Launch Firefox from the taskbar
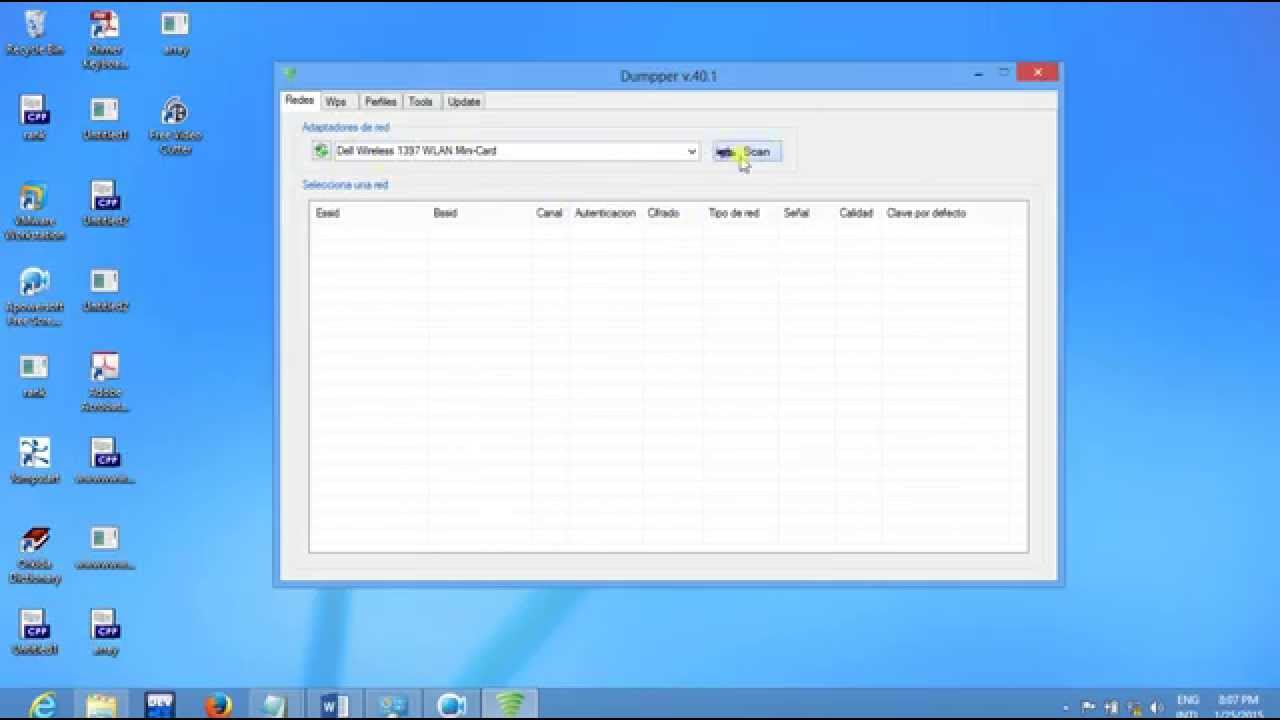 click(217, 705)
